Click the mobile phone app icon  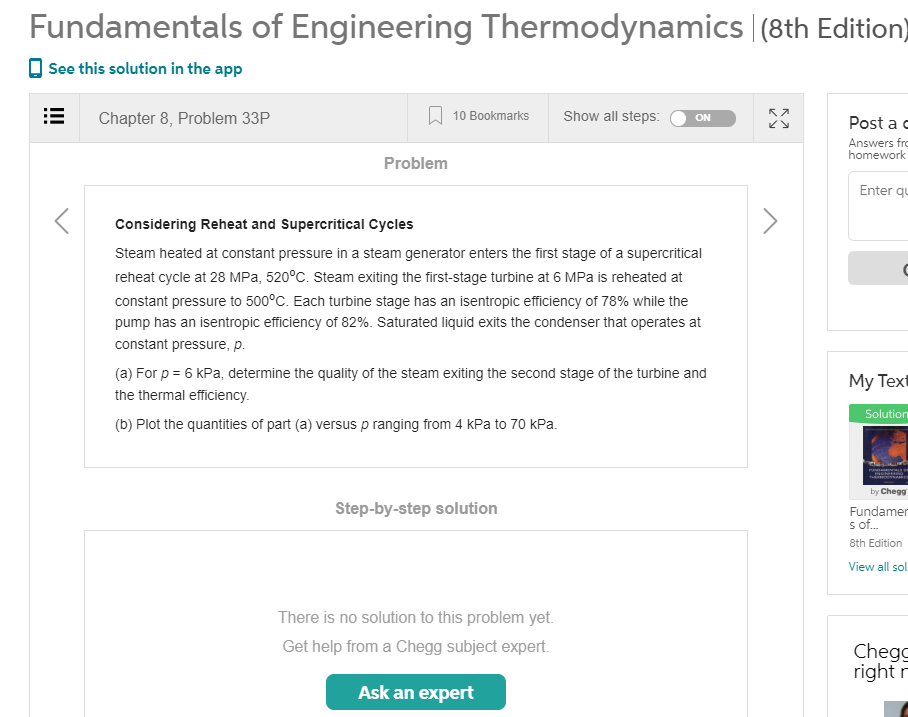click(x=34, y=68)
